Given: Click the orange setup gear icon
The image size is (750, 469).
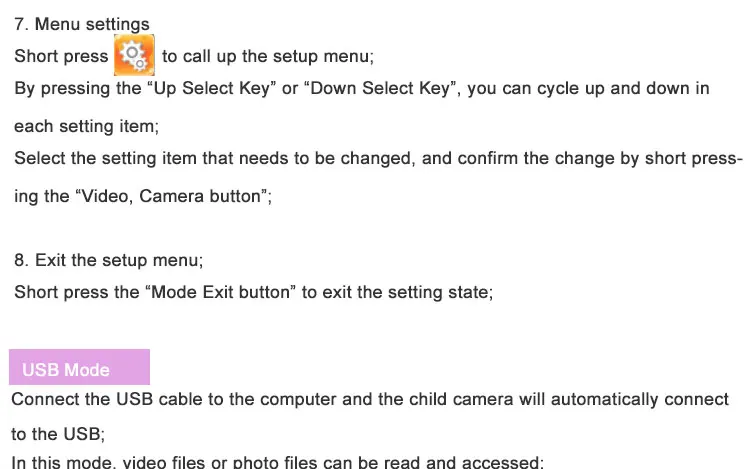Looking at the screenshot, I should (x=134, y=55).
